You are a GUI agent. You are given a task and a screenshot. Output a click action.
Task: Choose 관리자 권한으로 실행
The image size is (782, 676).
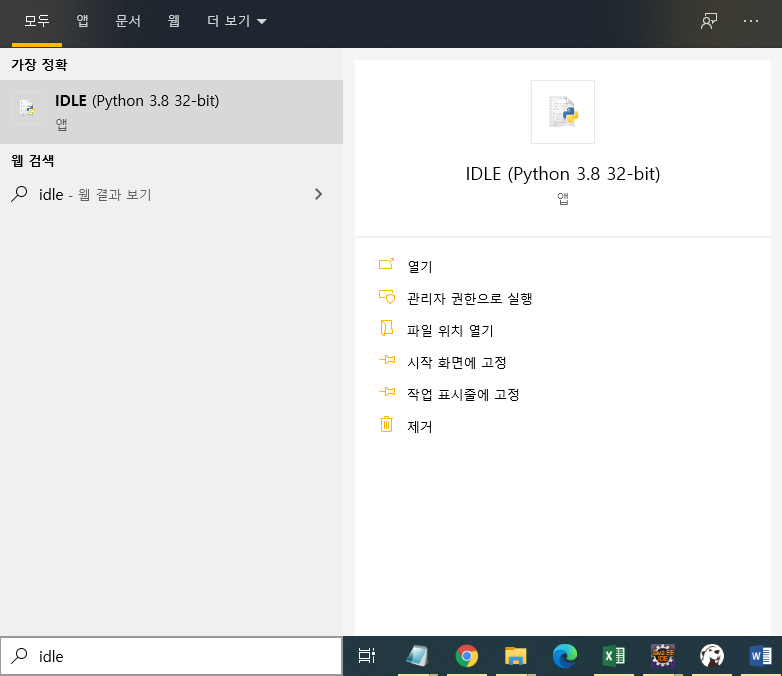pyautogui.click(x=470, y=298)
